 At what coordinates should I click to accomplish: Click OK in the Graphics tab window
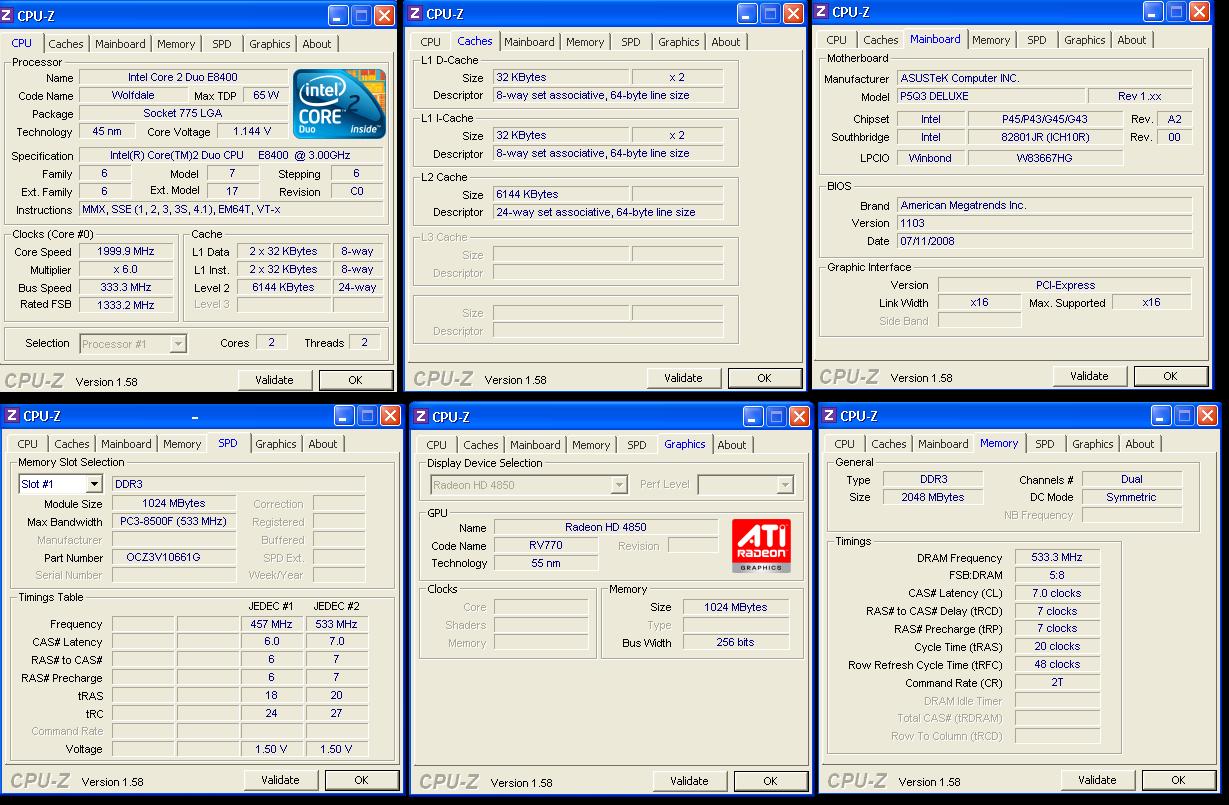tap(770, 781)
